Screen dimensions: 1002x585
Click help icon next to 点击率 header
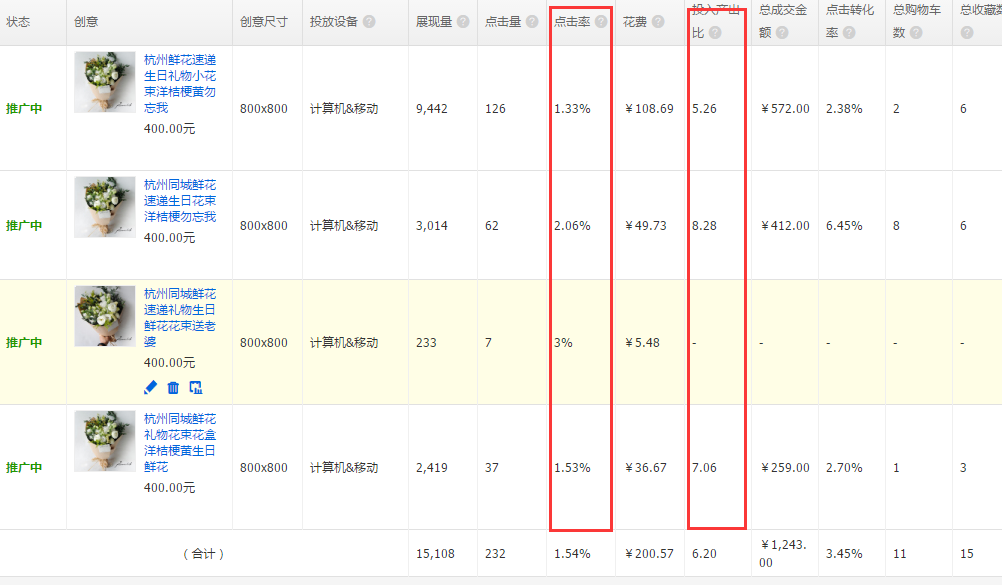tap(601, 22)
